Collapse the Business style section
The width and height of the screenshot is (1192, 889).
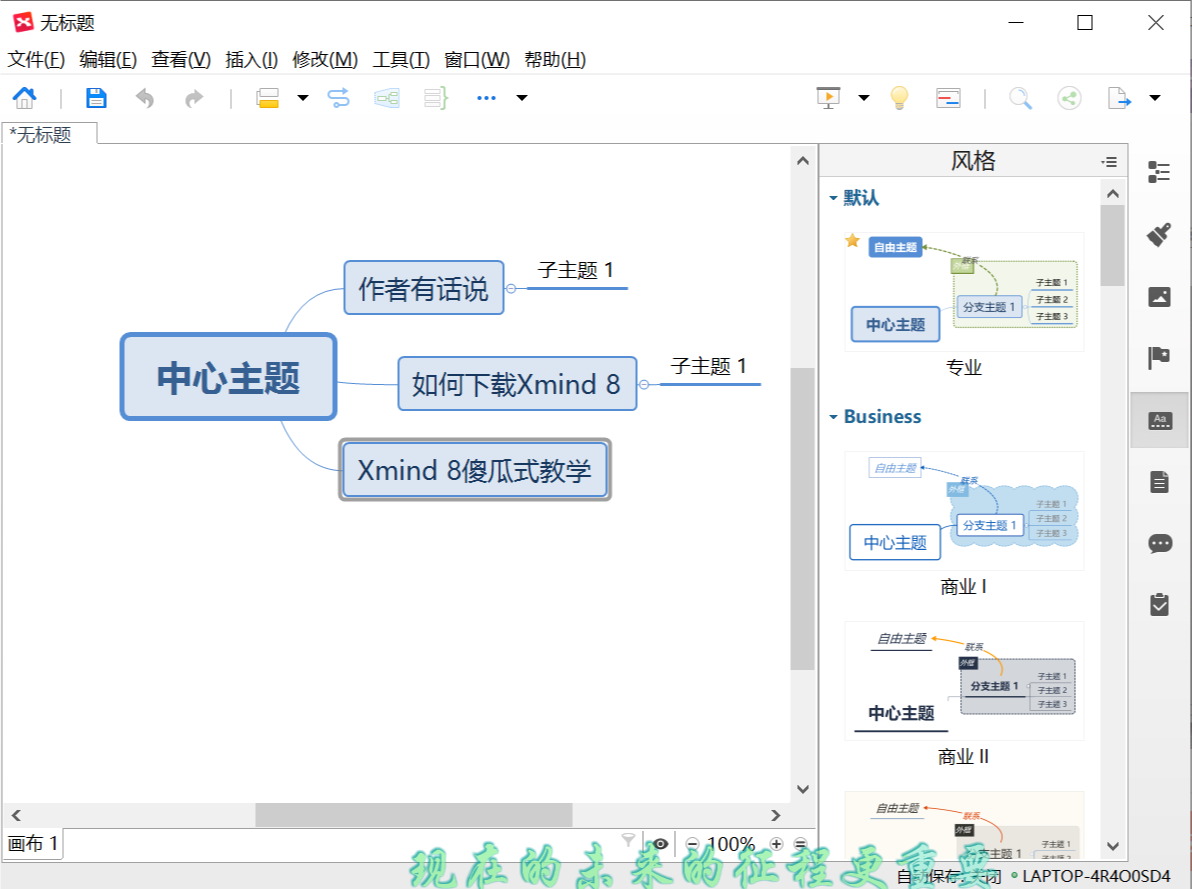pos(833,417)
